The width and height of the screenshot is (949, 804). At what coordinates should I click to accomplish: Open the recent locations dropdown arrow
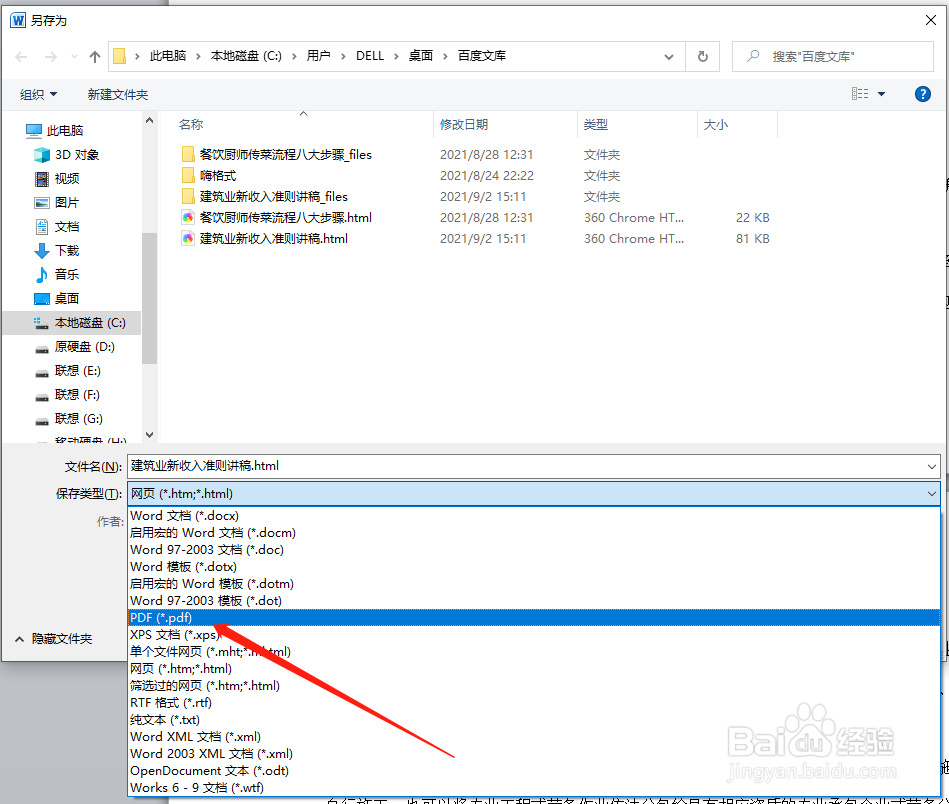click(74, 57)
